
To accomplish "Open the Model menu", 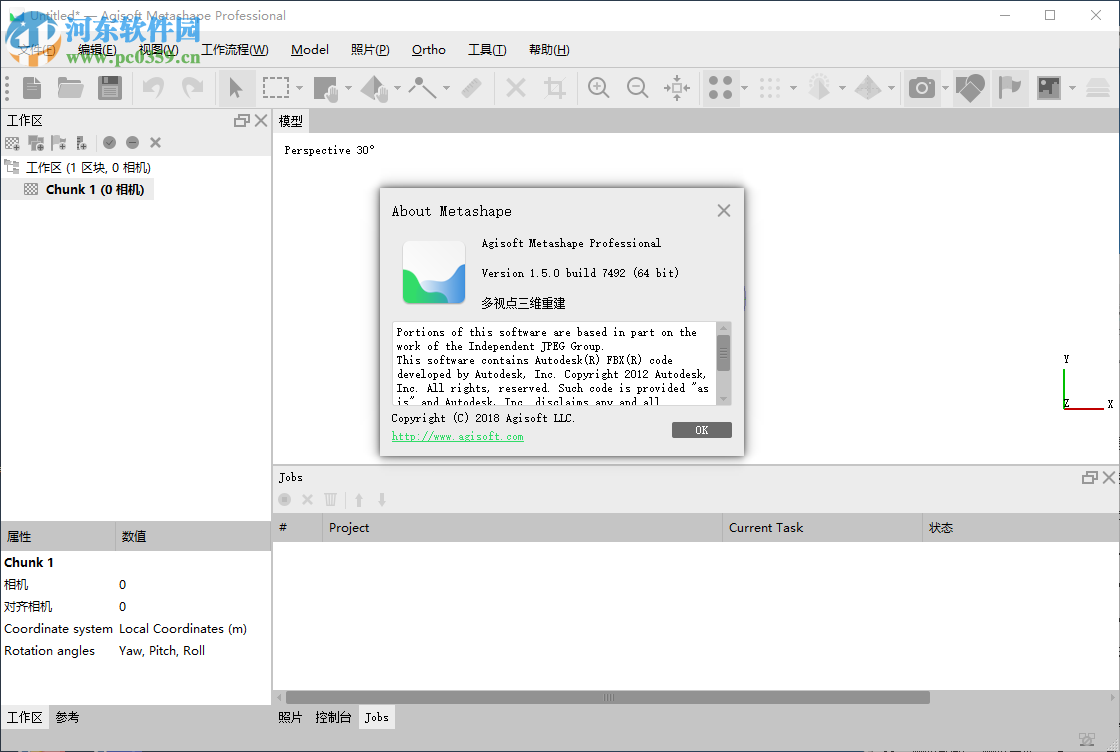I will (309, 49).
